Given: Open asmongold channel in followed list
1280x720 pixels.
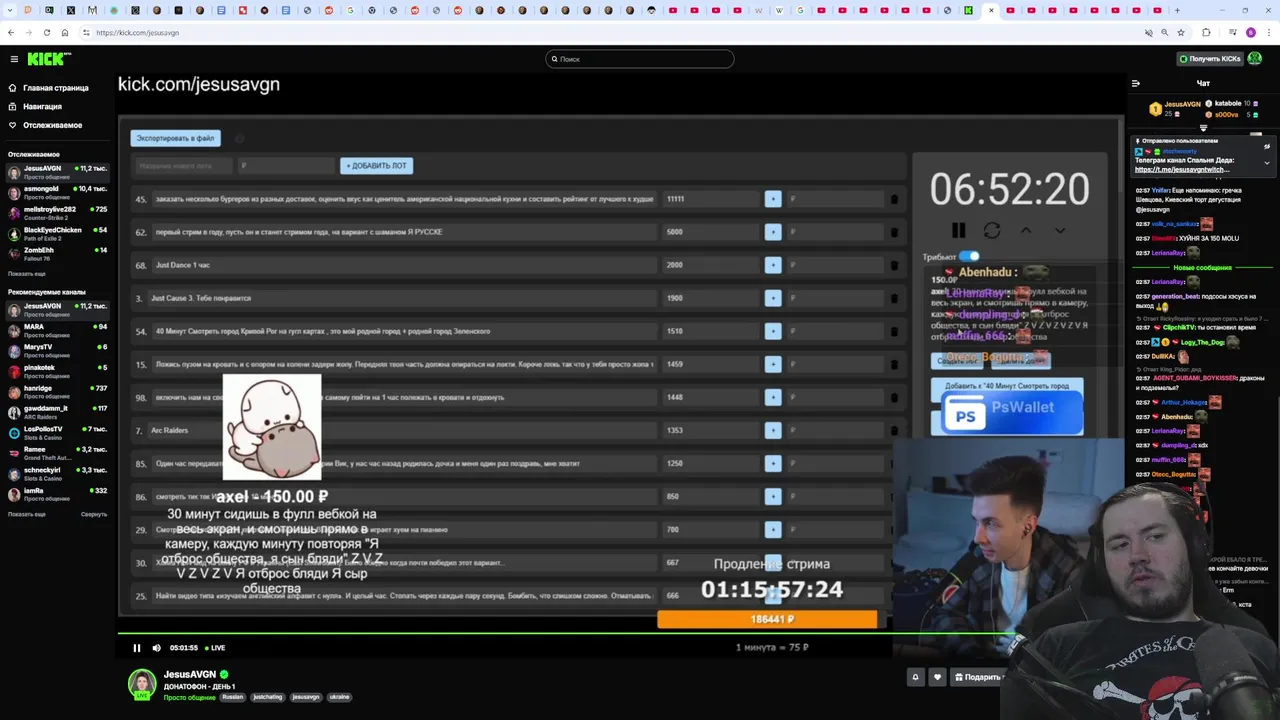Looking at the screenshot, I should click(56, 192).
